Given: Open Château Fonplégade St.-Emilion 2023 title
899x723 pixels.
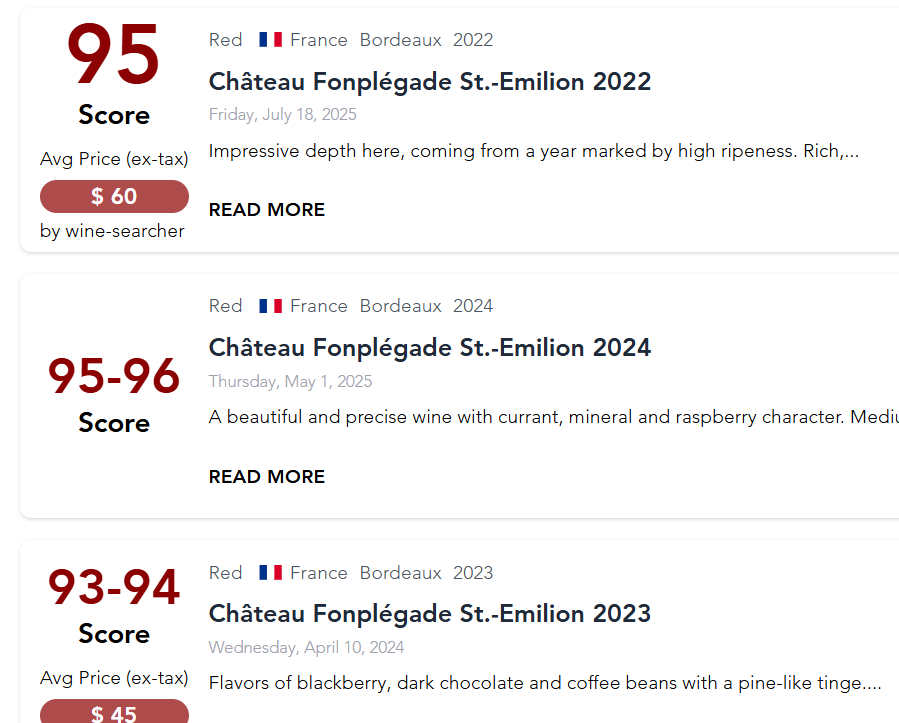Looking at the screenshot, I should [x=430, y=614].
